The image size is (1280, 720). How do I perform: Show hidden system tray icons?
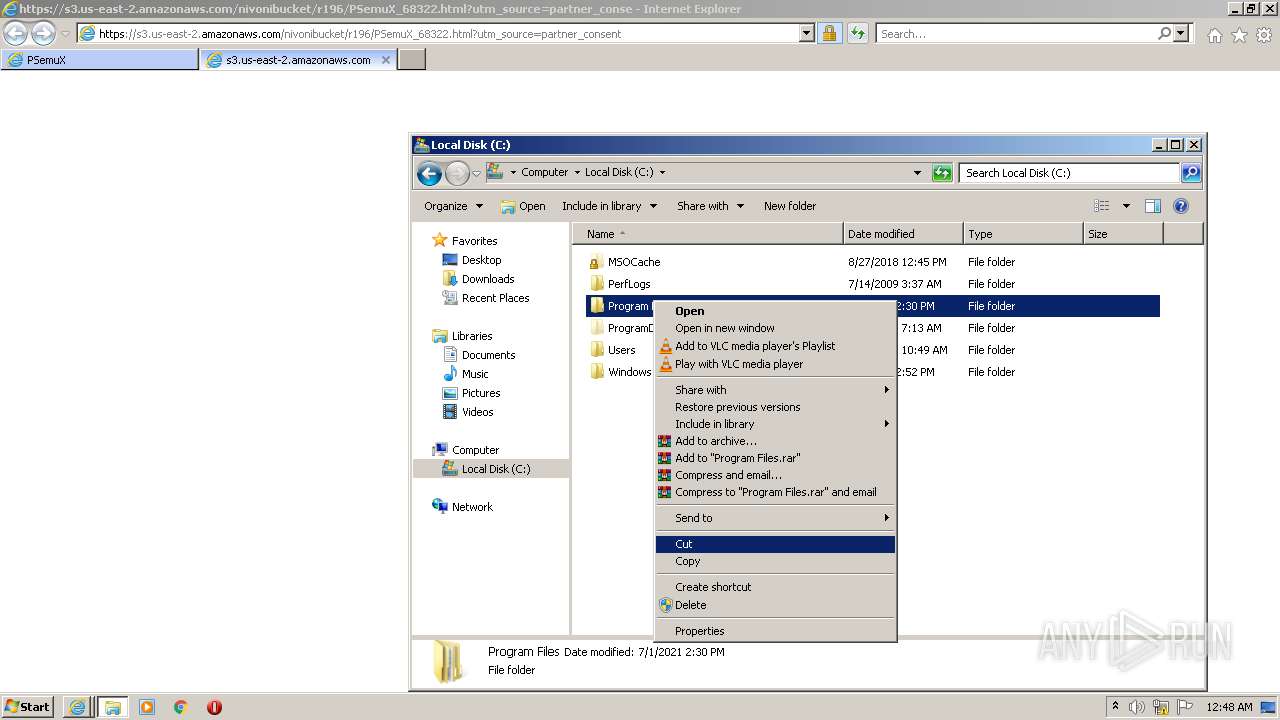[1114, 707]
